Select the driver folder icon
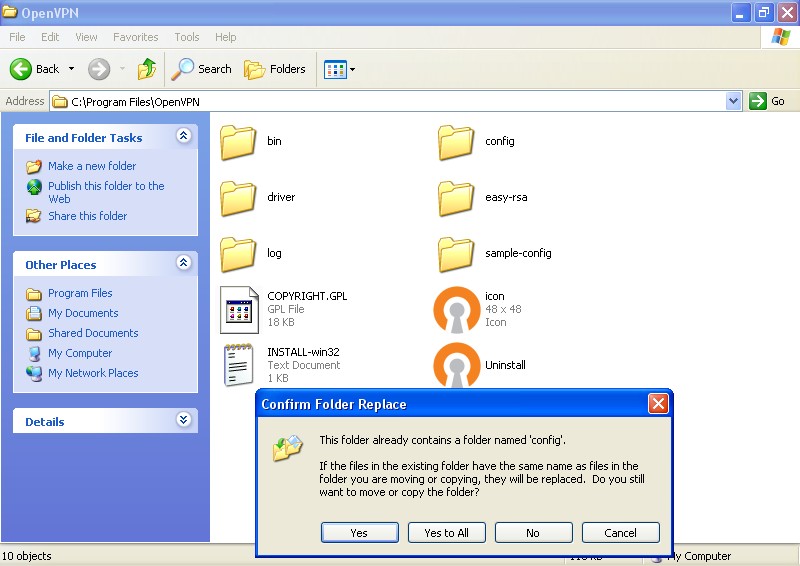This screenshot has width=800, height=566. [x=238, y=198]
